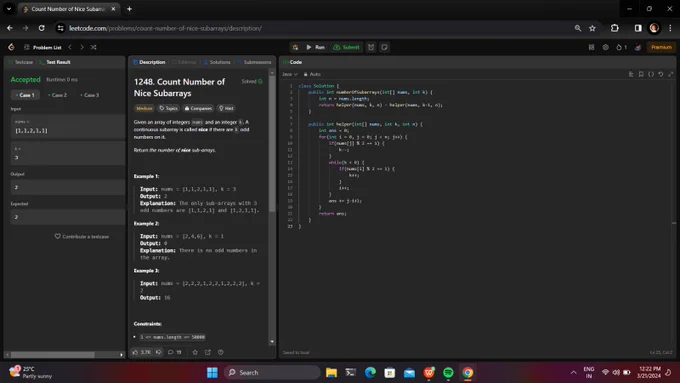The height and width of the screenshot is (383, 680).
Task: Open the debugger icon left of Run
Action: click(x=295, y=47)
